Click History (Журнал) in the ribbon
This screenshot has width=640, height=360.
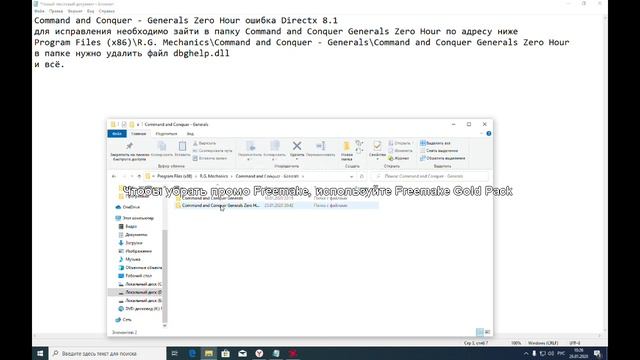coord(399,158)
